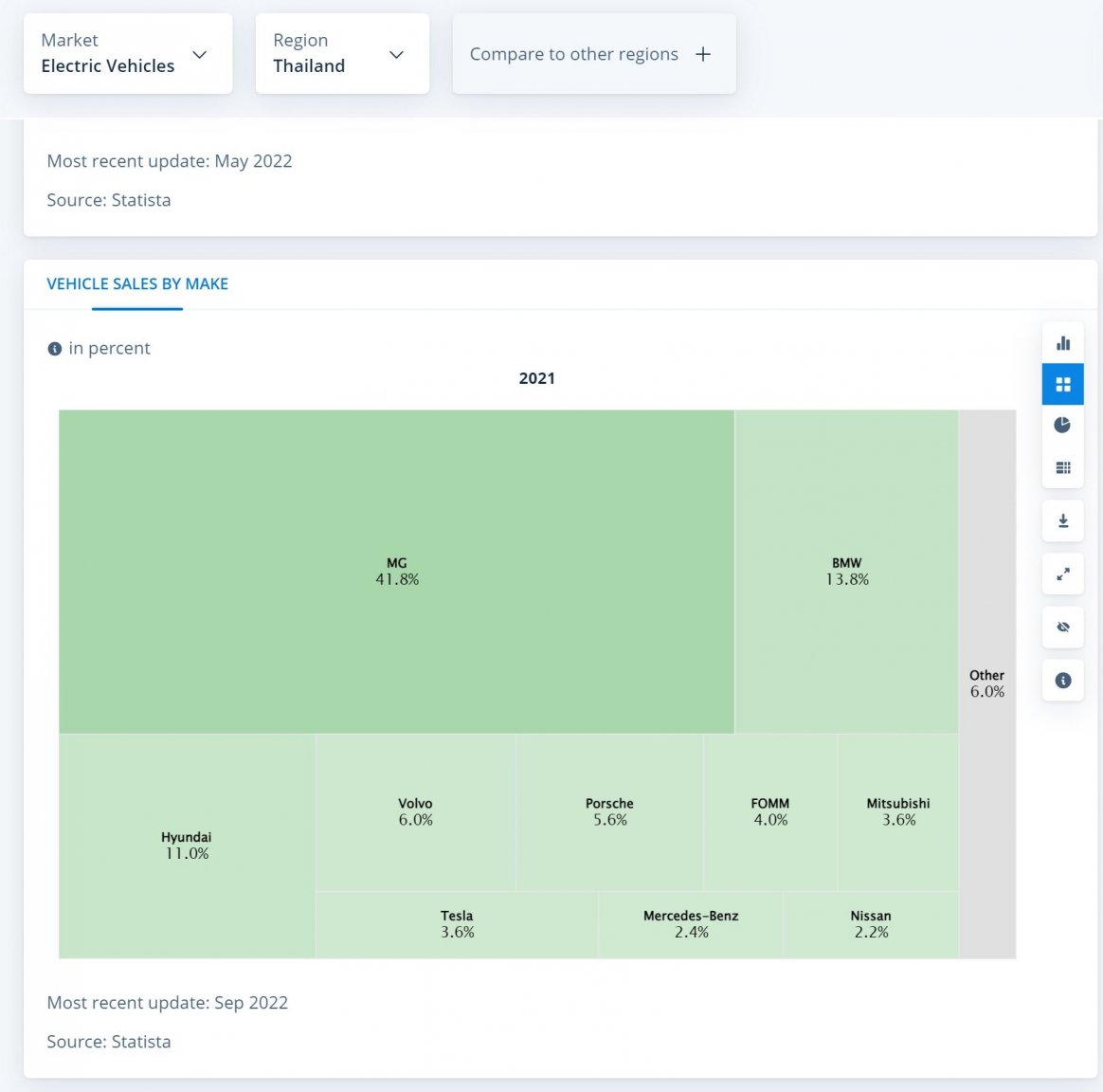1103x1092 pixels.
Task: Click Porsche 5.6% treemap tile
Action: click(x=610, y=812)
